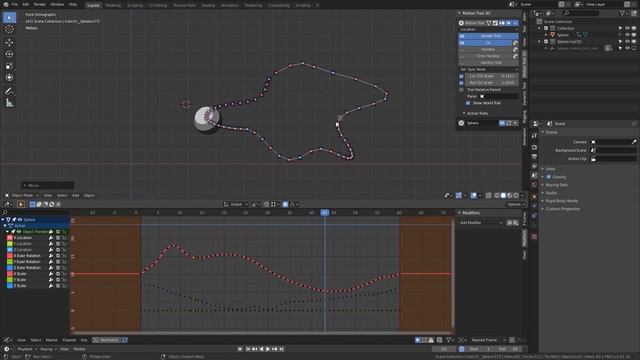Enable the Trail Relative Parent checkbox
This screenshot has height=360, width=640.
click(x=462, y=89)
